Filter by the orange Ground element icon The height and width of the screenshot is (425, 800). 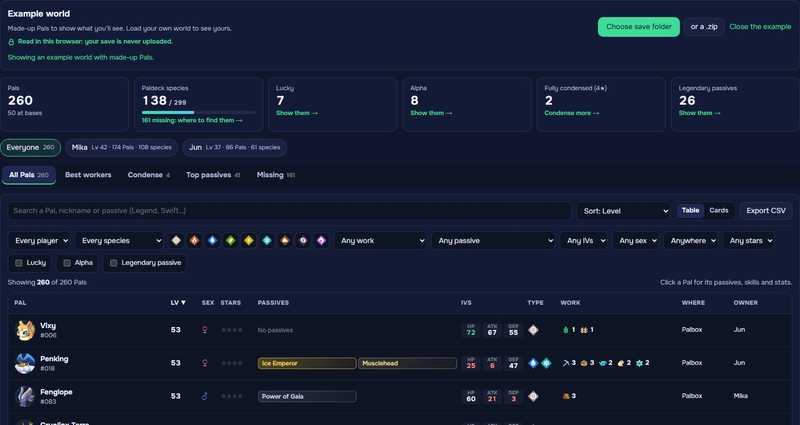tap(285, 240)
